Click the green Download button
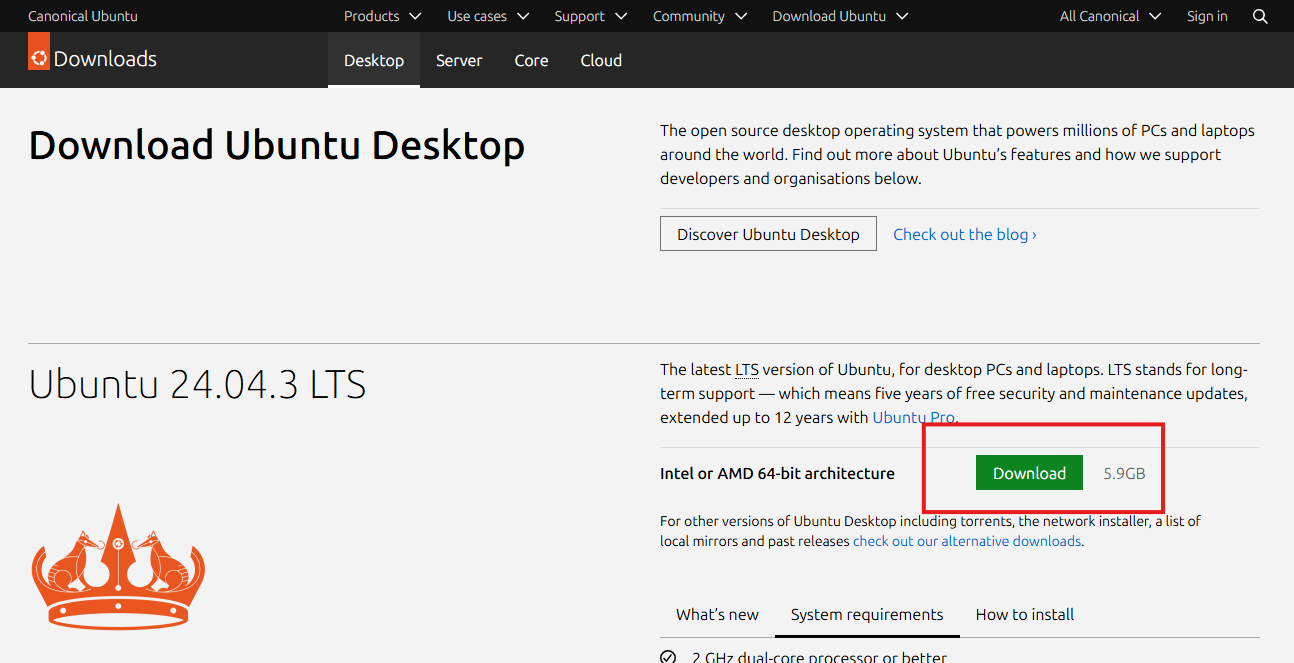1294x663 pixels. (1029, 472)
